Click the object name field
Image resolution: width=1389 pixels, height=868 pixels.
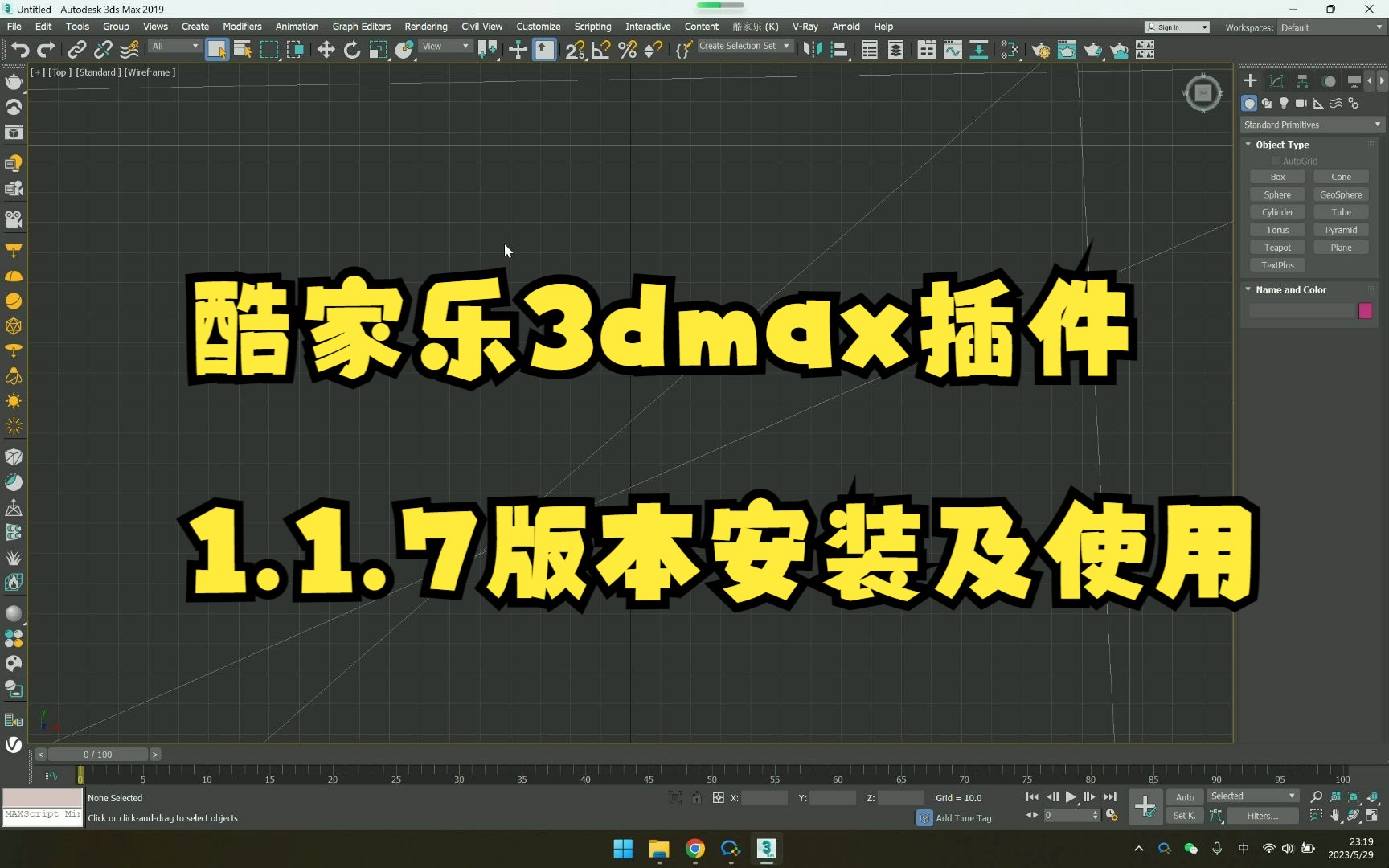[x=1302, y=311]
